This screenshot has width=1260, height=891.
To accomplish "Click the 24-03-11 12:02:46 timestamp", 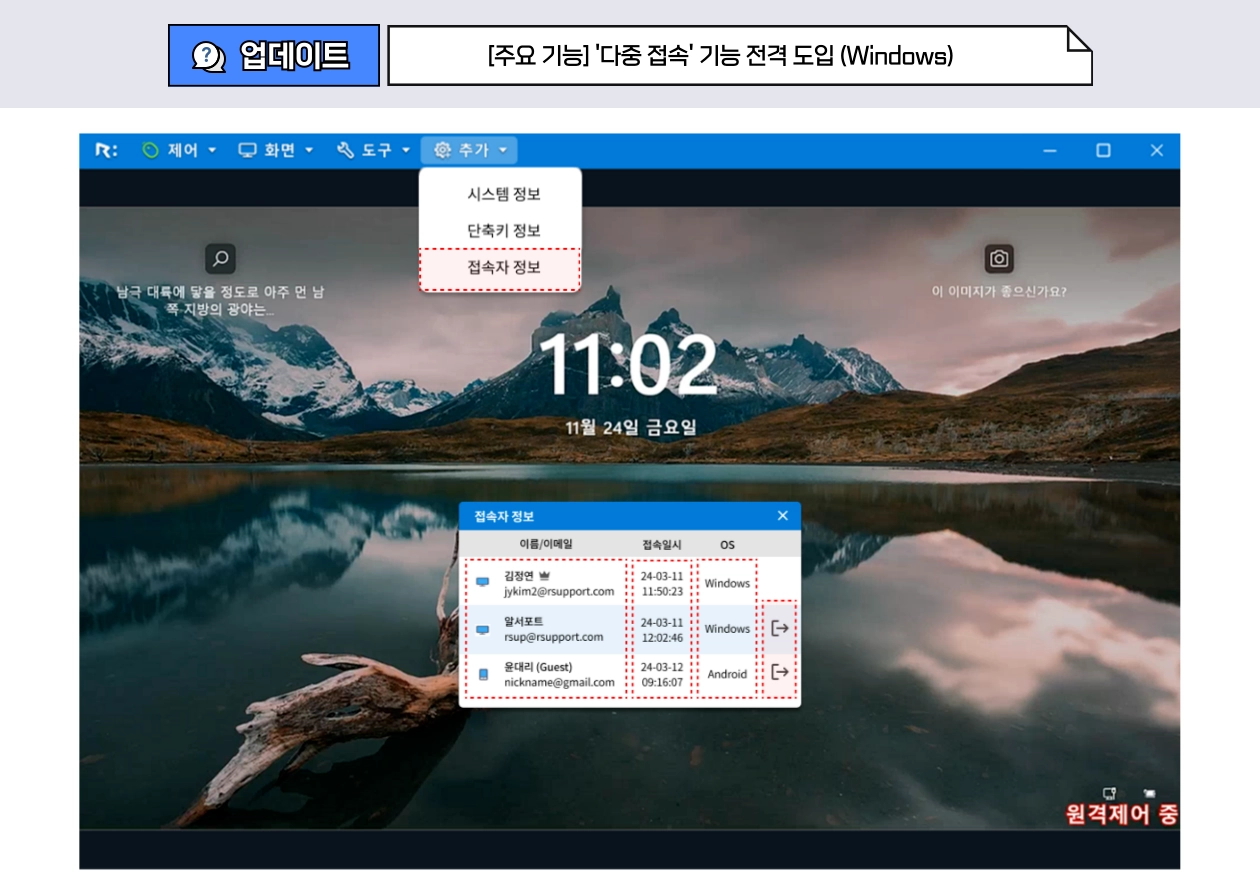I will 662,629.
